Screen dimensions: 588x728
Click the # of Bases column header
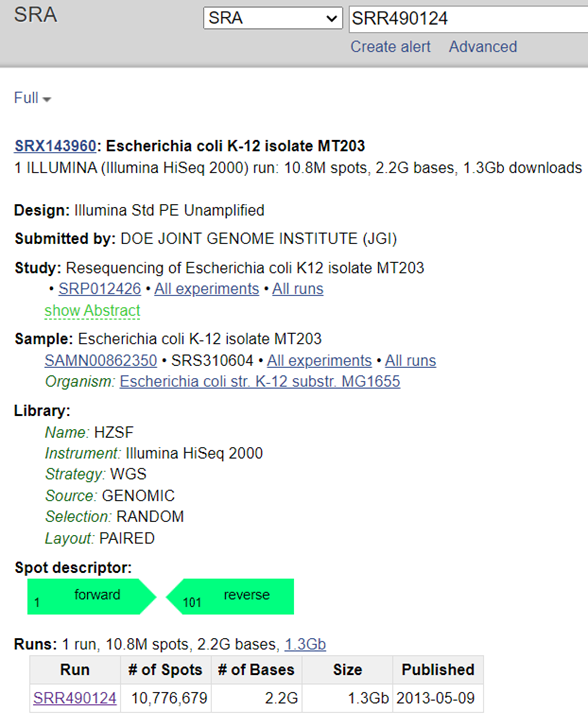[x=256, y=670]
